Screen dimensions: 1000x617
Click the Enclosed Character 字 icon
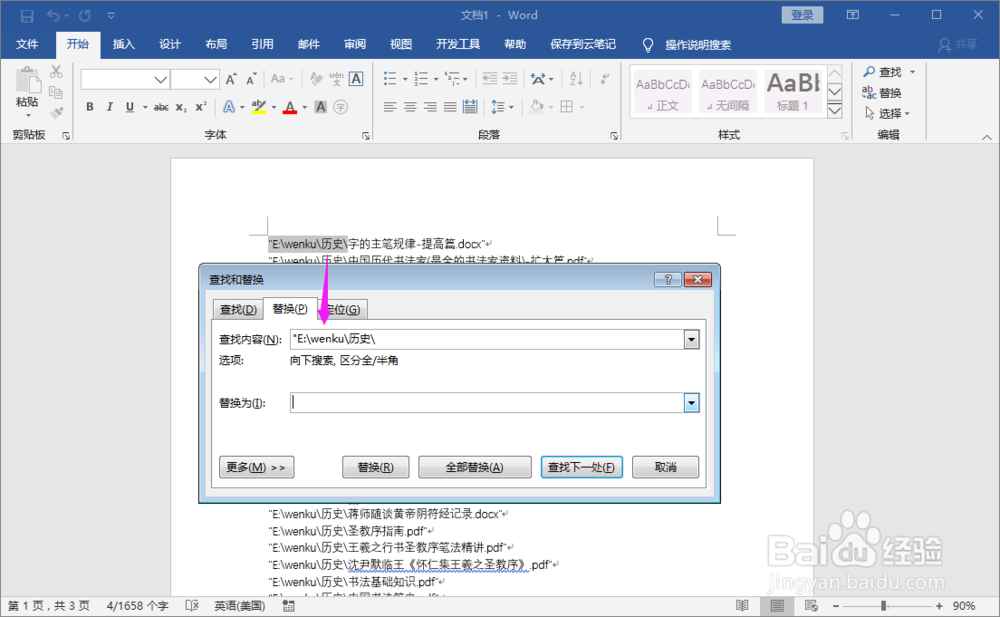coord(341,107)
